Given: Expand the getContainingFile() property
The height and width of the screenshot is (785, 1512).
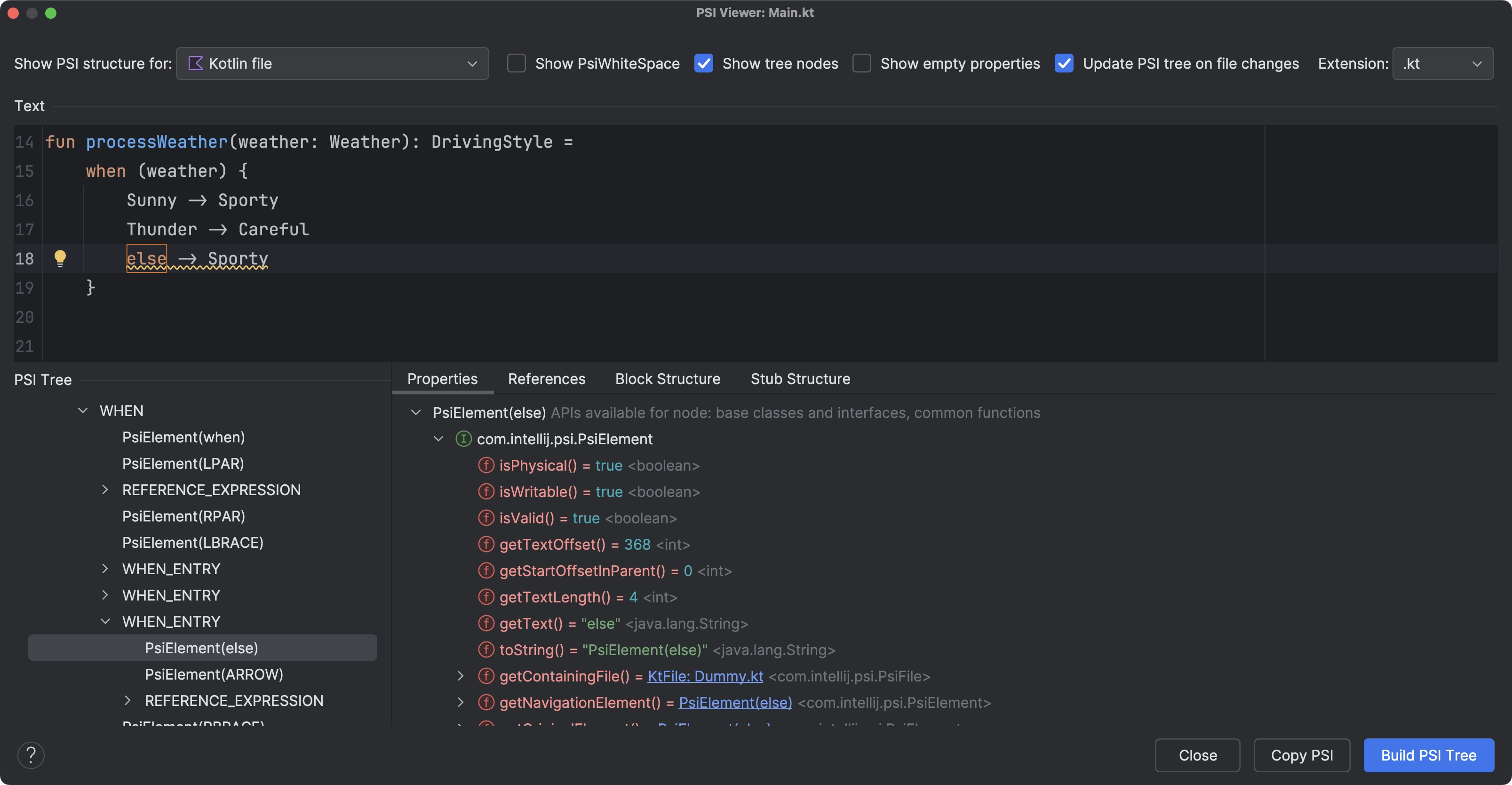Looking at the screenshot, I should pos(459,676).
